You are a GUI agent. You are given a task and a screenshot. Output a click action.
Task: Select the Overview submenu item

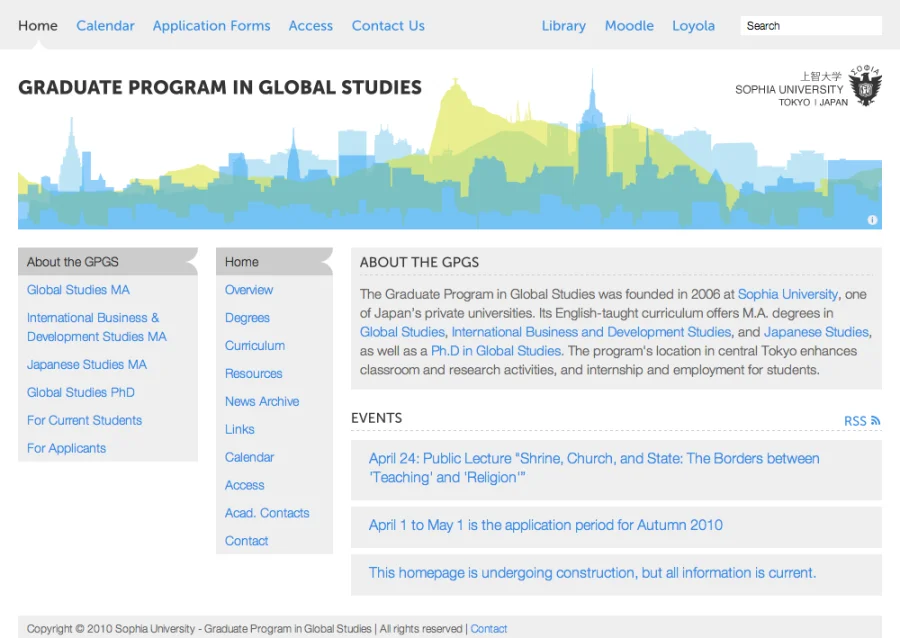(x=249, y=290)
